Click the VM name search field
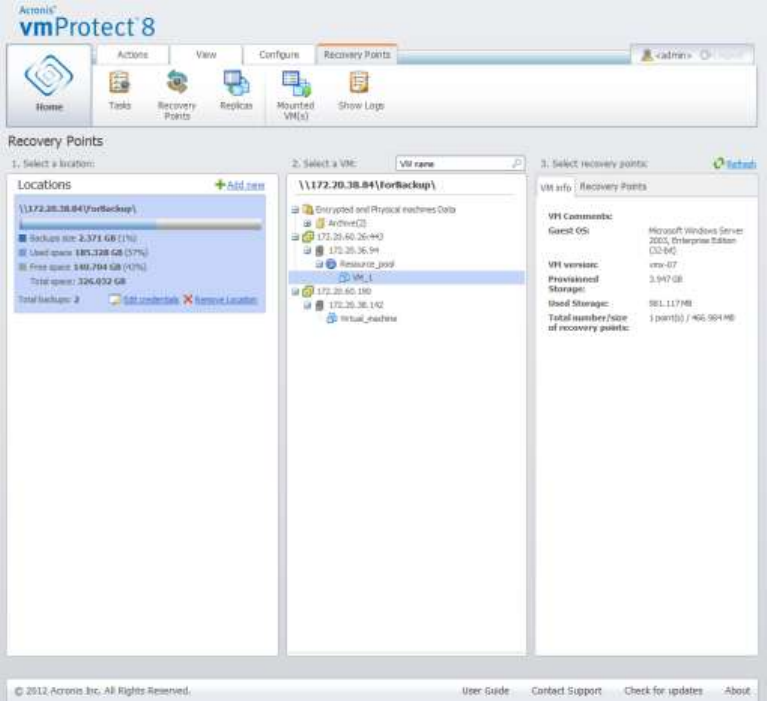 [460, 163]
